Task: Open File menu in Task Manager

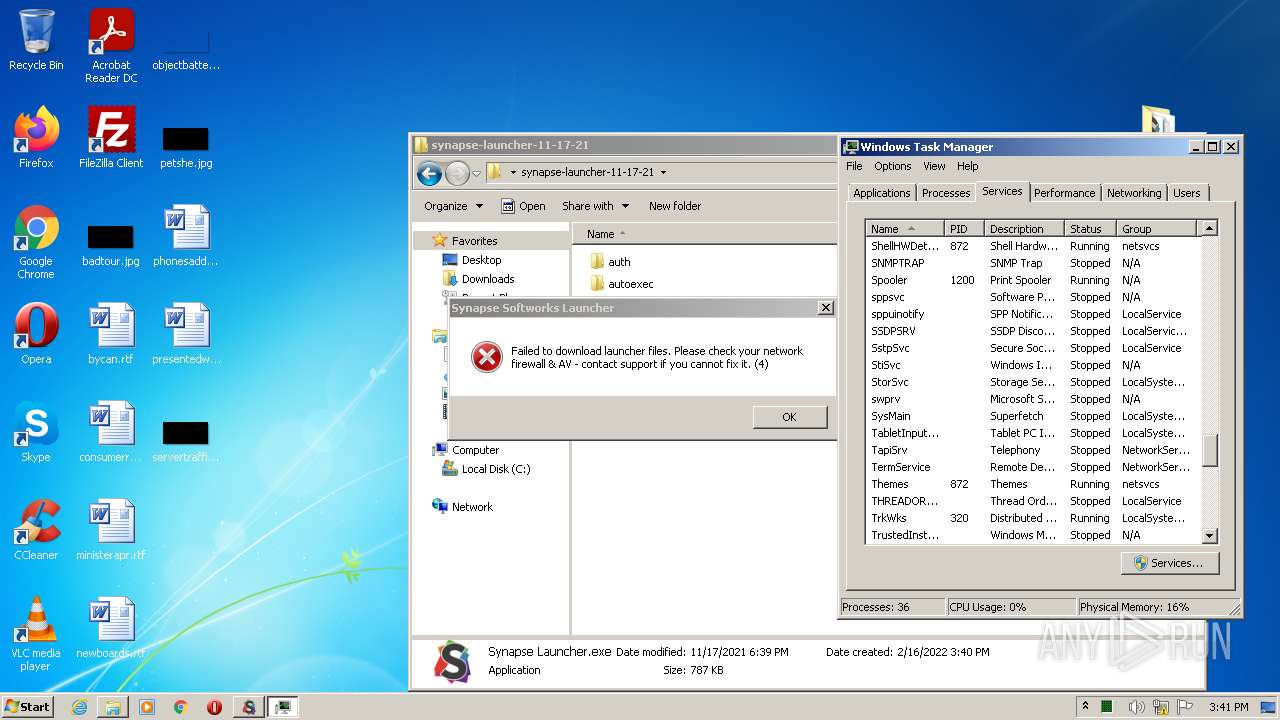Action: click(854, 166)
